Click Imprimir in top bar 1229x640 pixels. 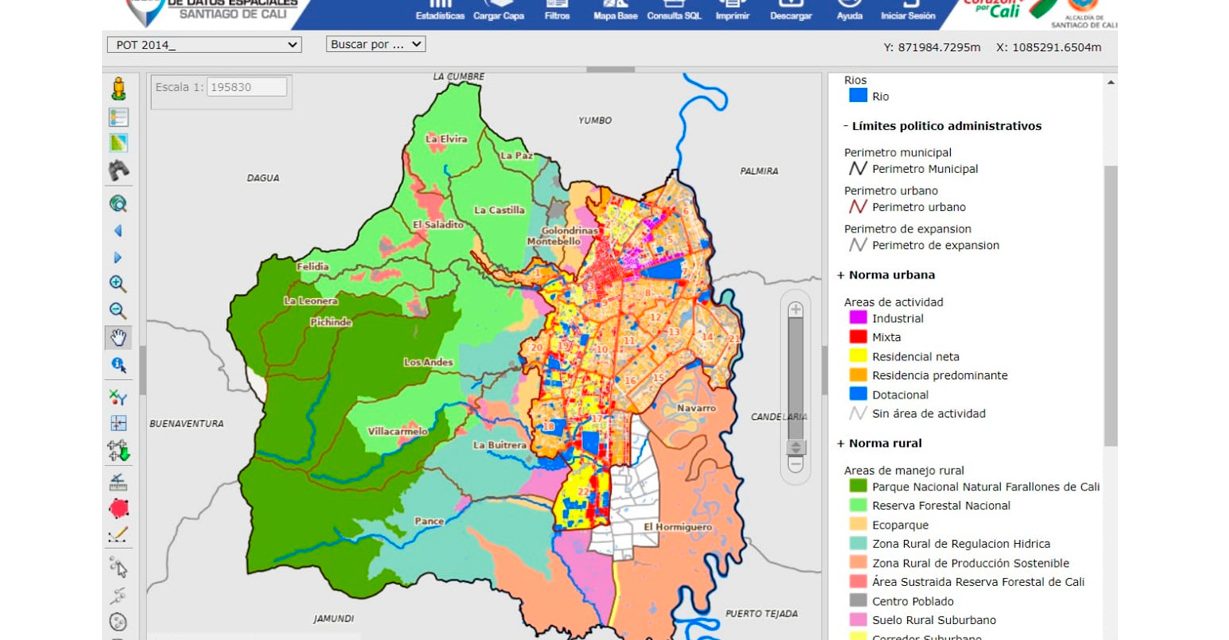733,12
